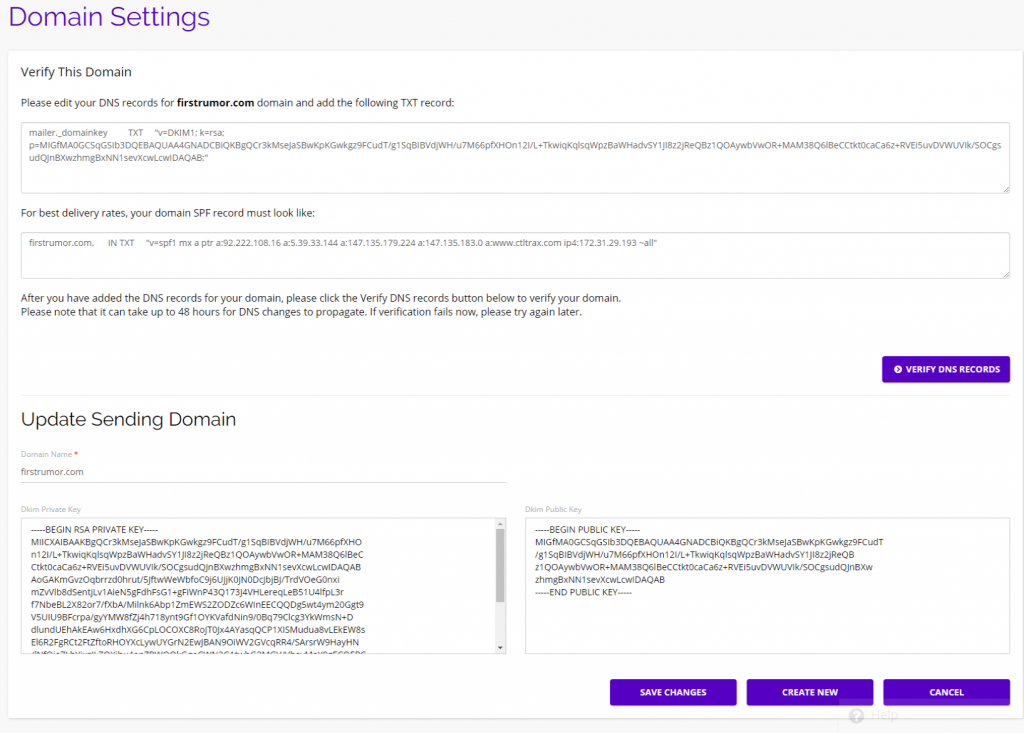Viewport: 1024px width, 733px height.
Task: Click the Verify DNS Records button
Action: [x=945, y=369]
